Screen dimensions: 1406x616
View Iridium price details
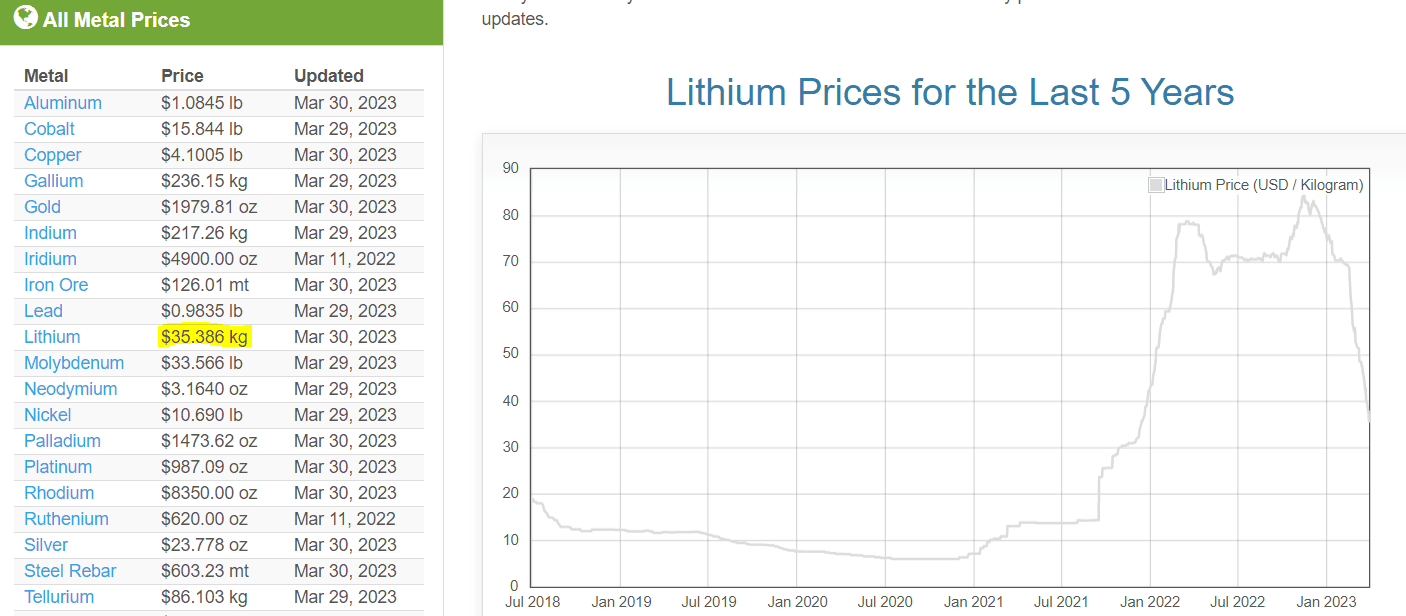(50, 259)
